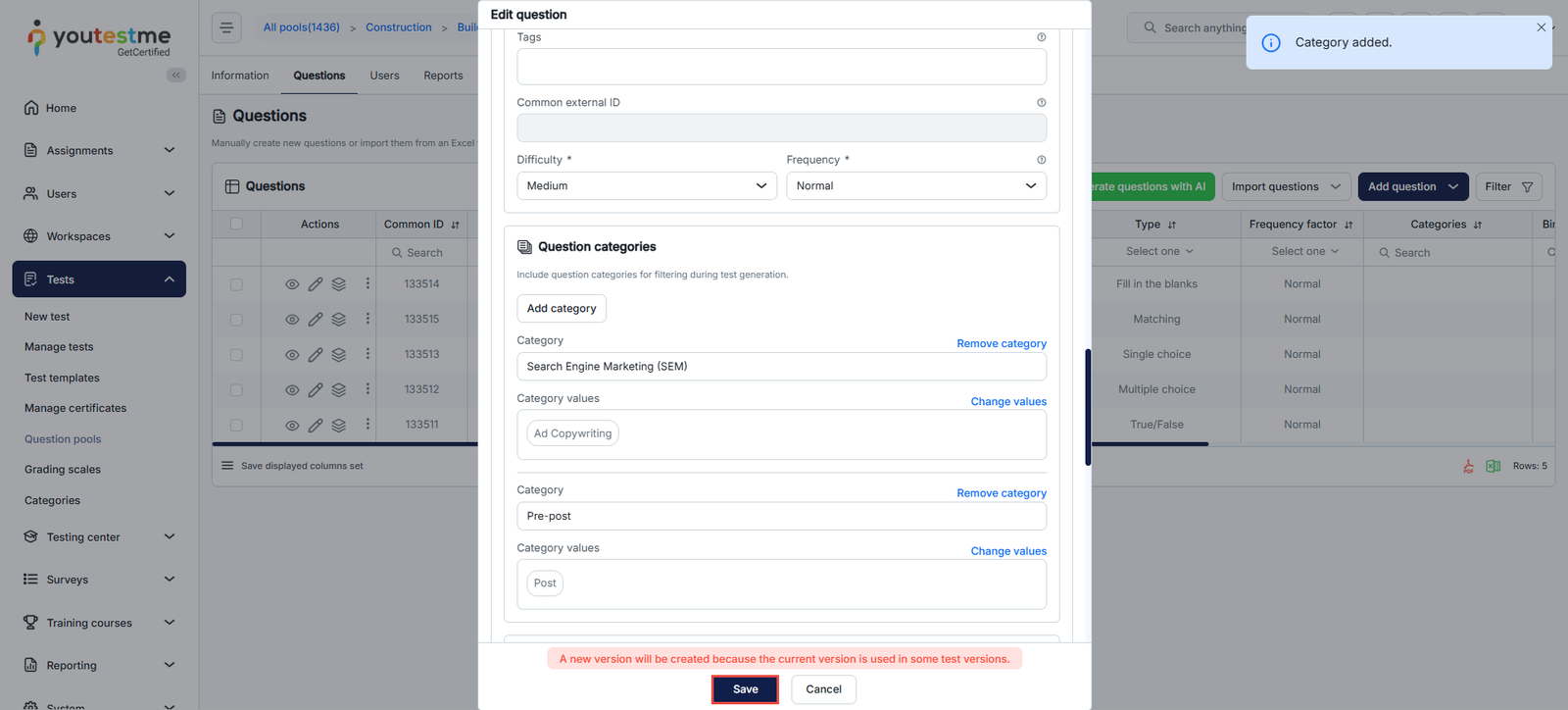Viewport: 1568px width, 710px height.
Task: Check the checkbox for question 133514 row
Action: click(x=236, y=284)
